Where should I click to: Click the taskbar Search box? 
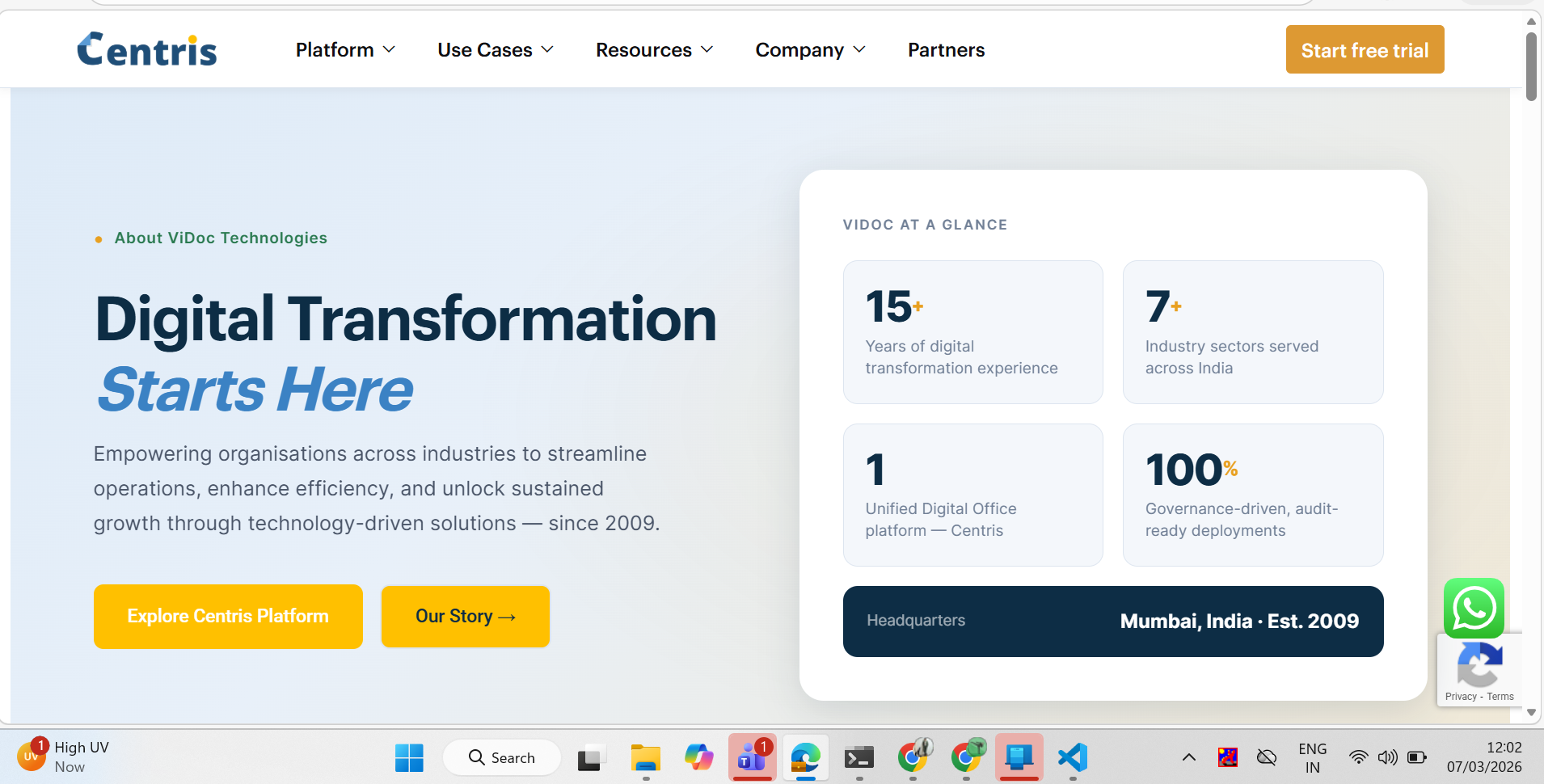click(502, 757)
